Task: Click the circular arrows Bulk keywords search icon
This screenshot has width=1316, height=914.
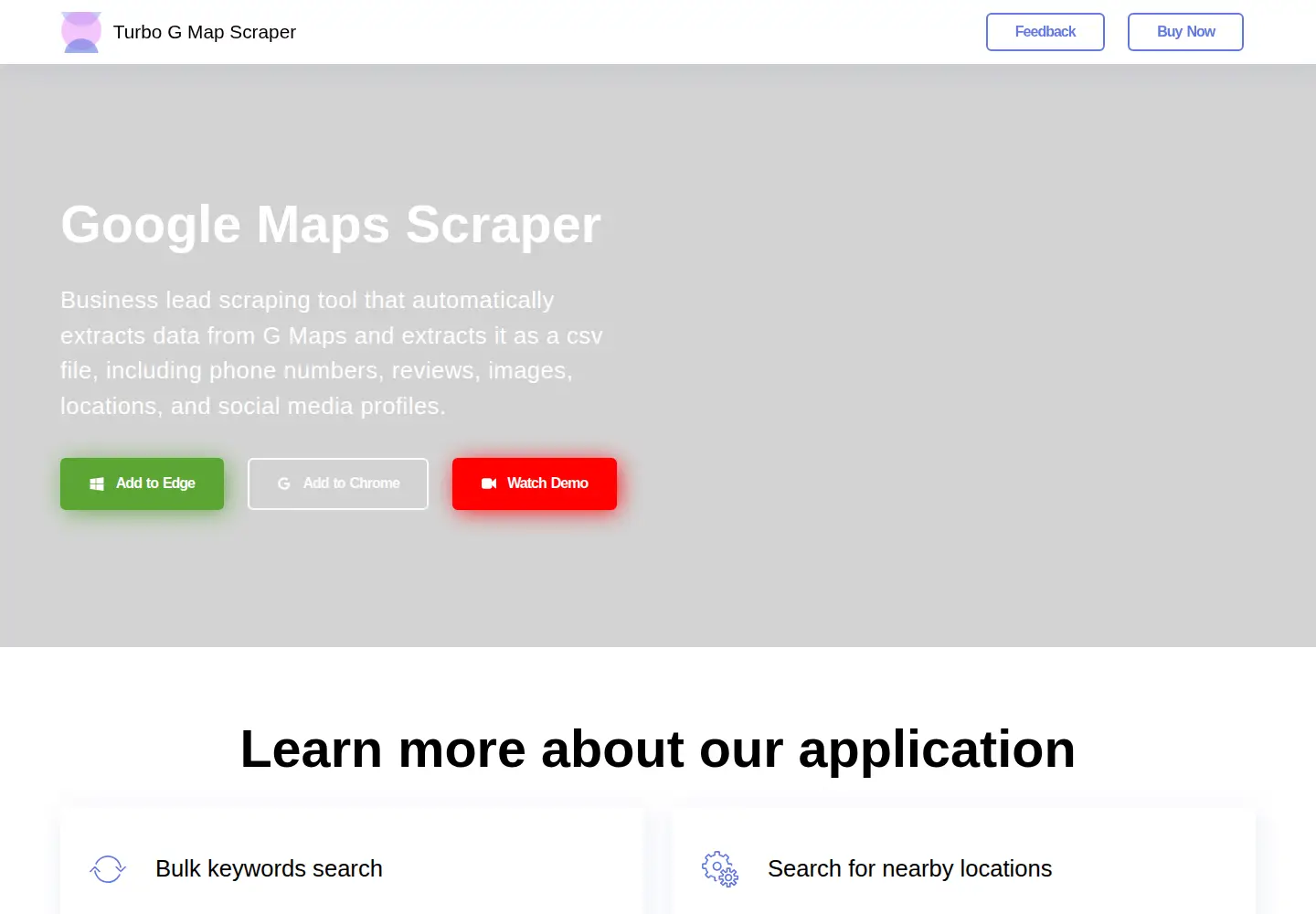Action: point(108,869)
